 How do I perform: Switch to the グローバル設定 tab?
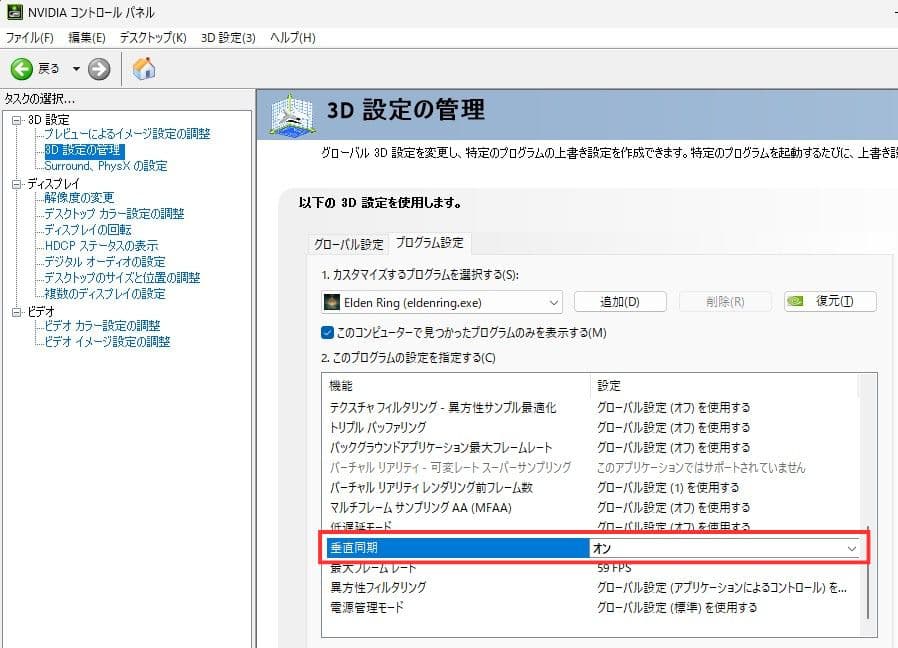(x=348, y=244)
